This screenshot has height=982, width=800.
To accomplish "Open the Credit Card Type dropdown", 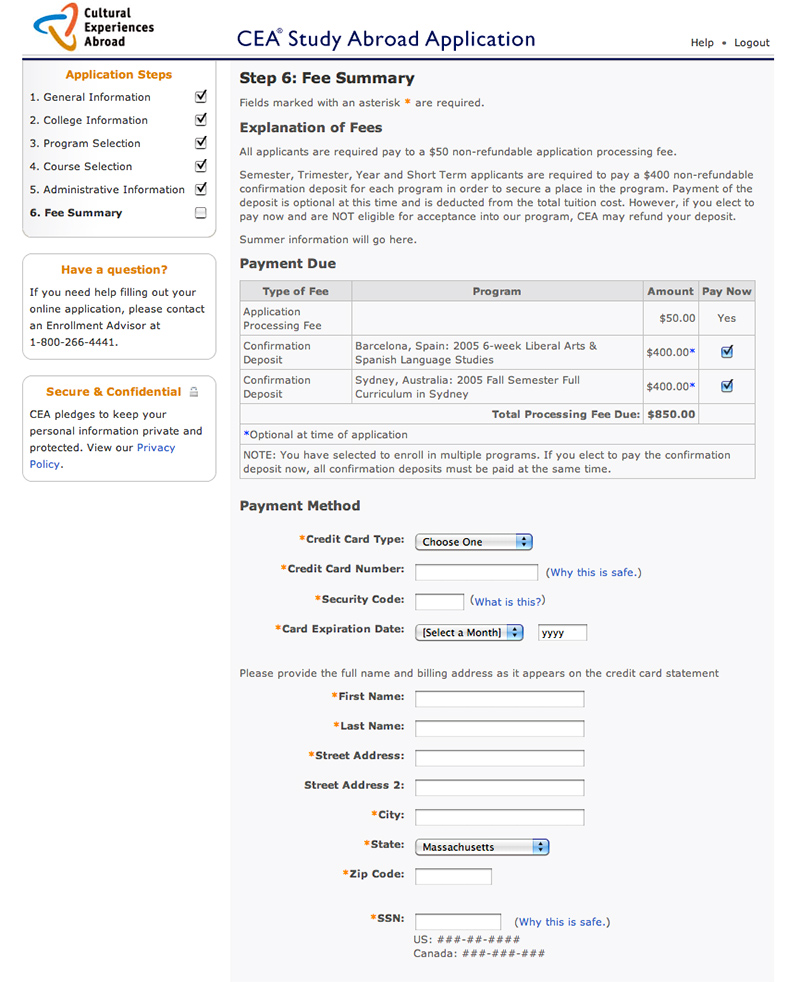I will pos(474,542).
